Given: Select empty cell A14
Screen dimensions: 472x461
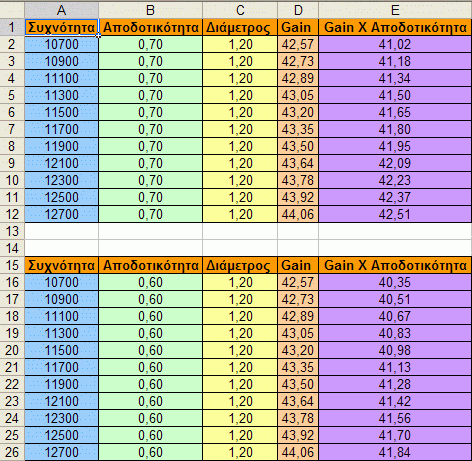Looking at the screenshot, I should 61,248.
